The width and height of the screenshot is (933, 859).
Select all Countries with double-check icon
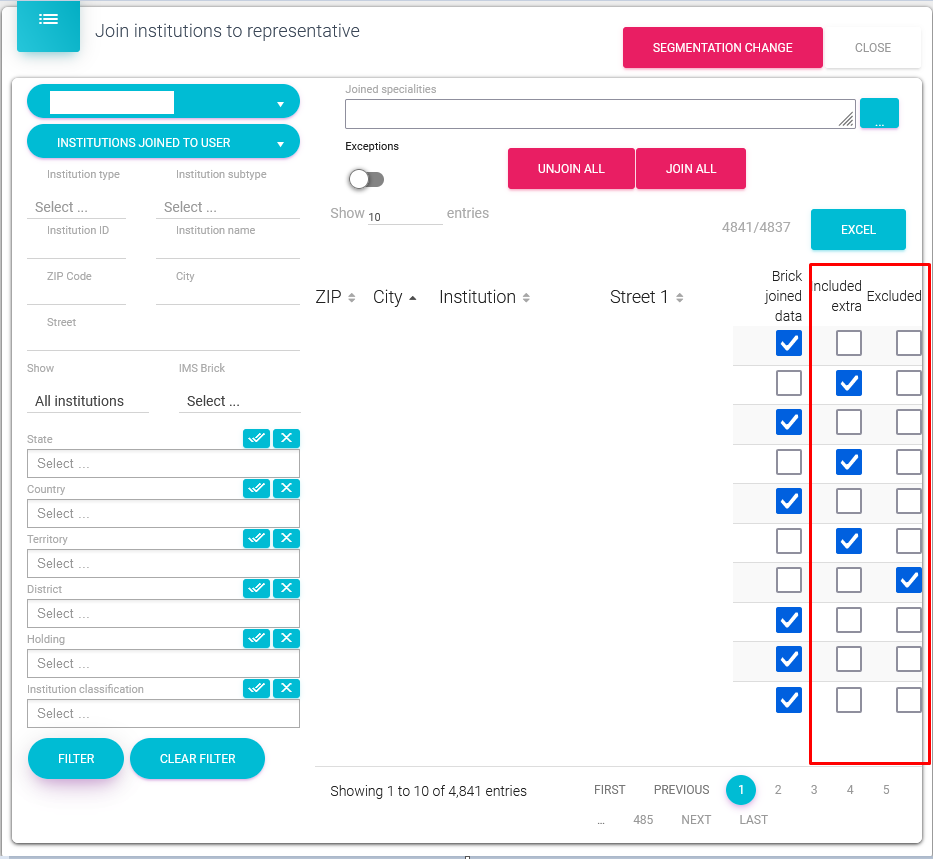(256, 488)
